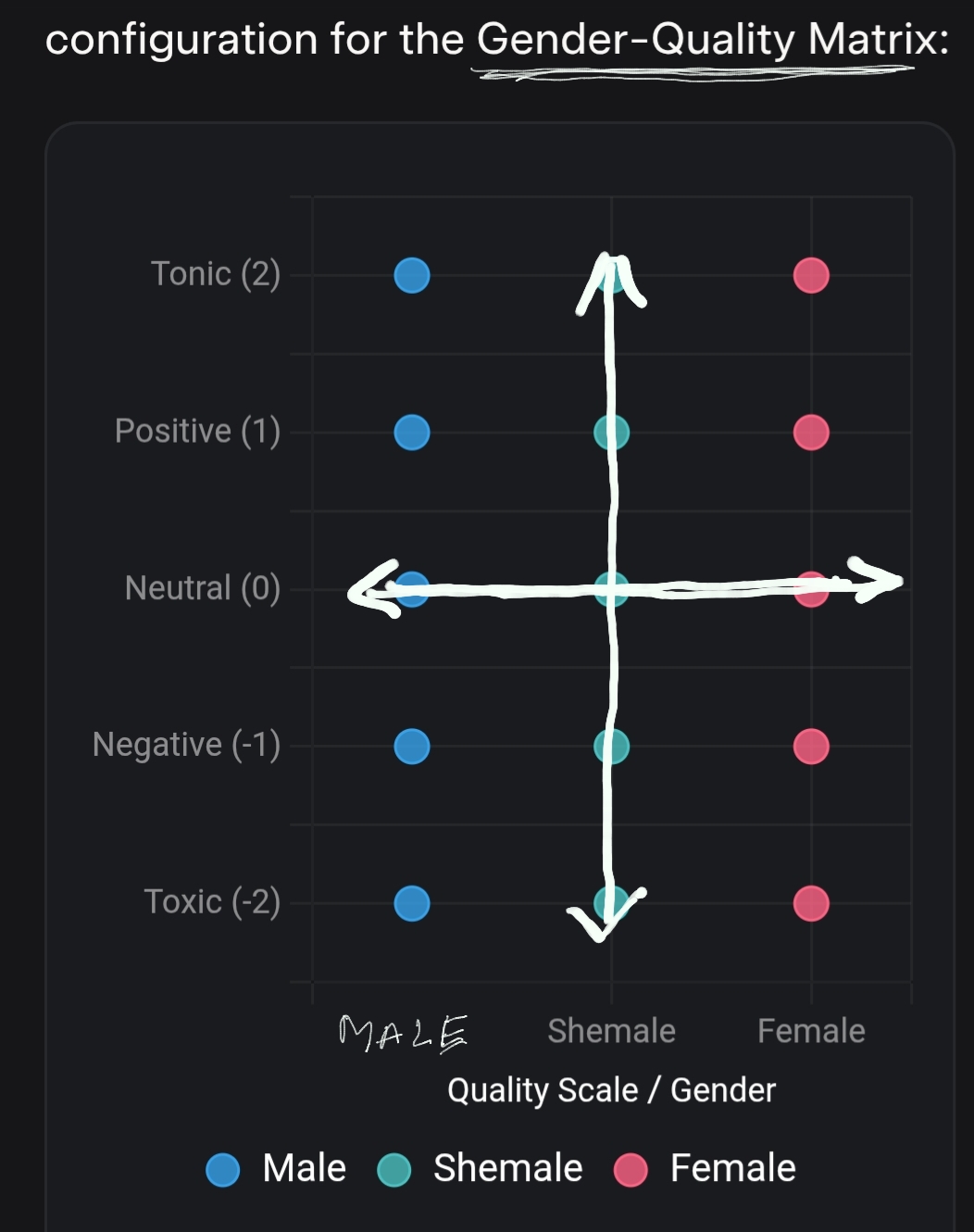
Task: Click the underlined Gender-Quality Matrix text
Action: click(712, 40)
